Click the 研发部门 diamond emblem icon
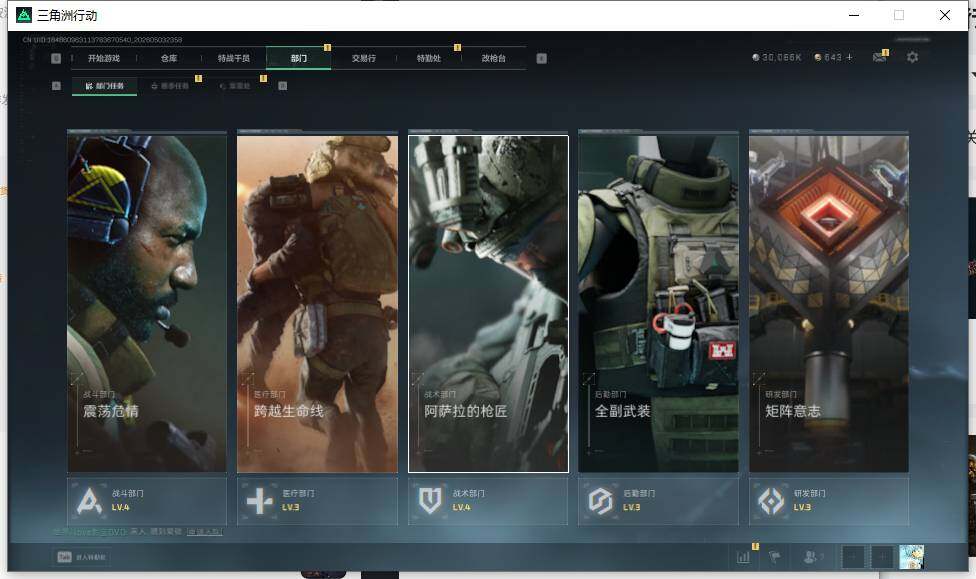976x579 pixels. pos(771,501)
